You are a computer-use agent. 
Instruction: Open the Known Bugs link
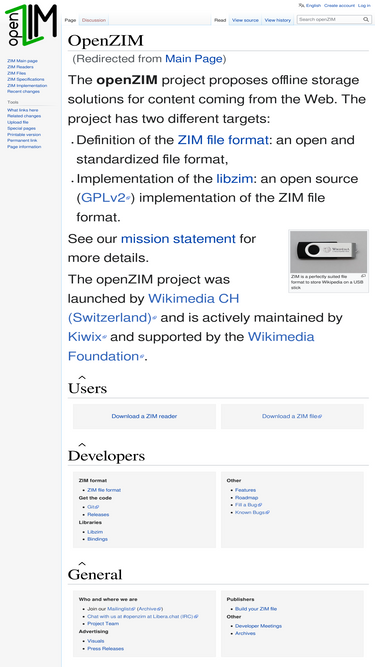click(x=253, y=513)
